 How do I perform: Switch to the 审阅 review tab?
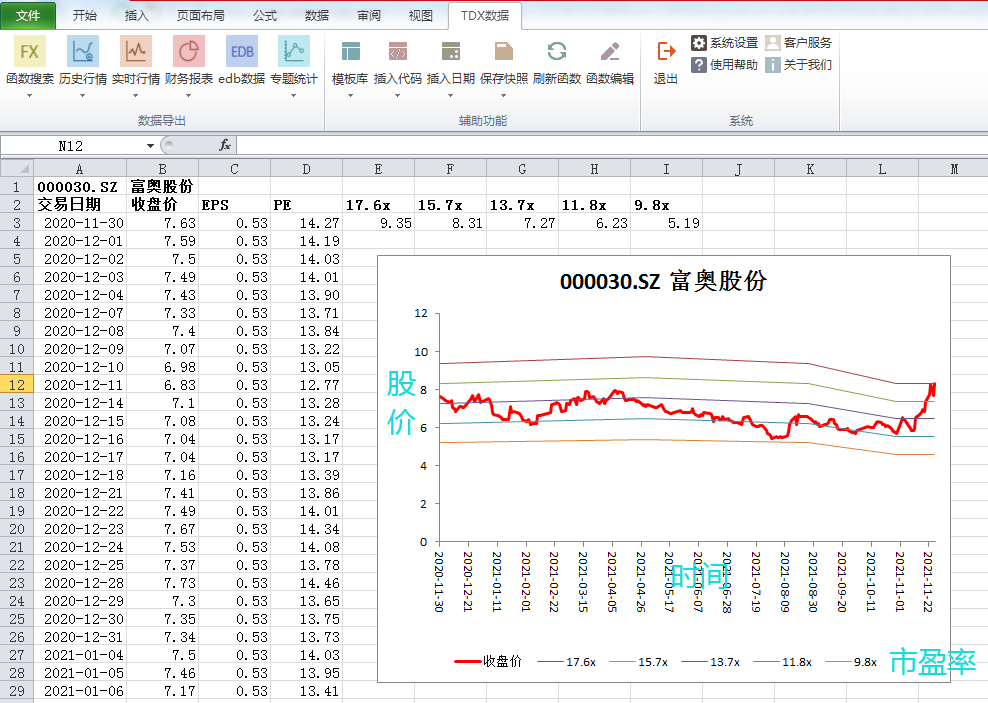(369, 16)
